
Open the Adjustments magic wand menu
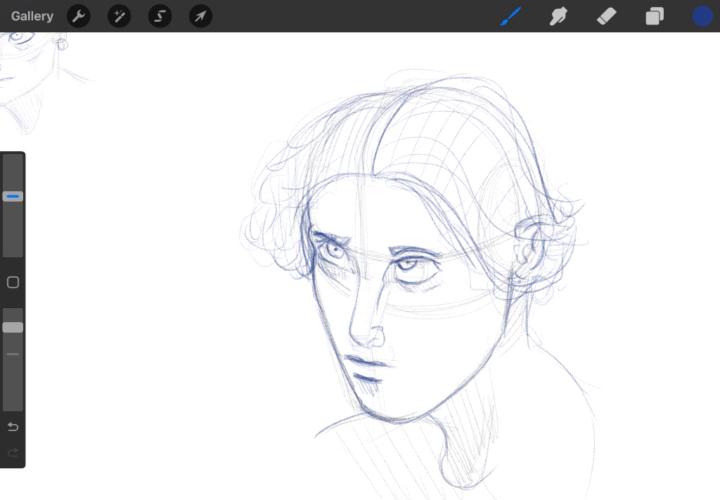(119, 16)
